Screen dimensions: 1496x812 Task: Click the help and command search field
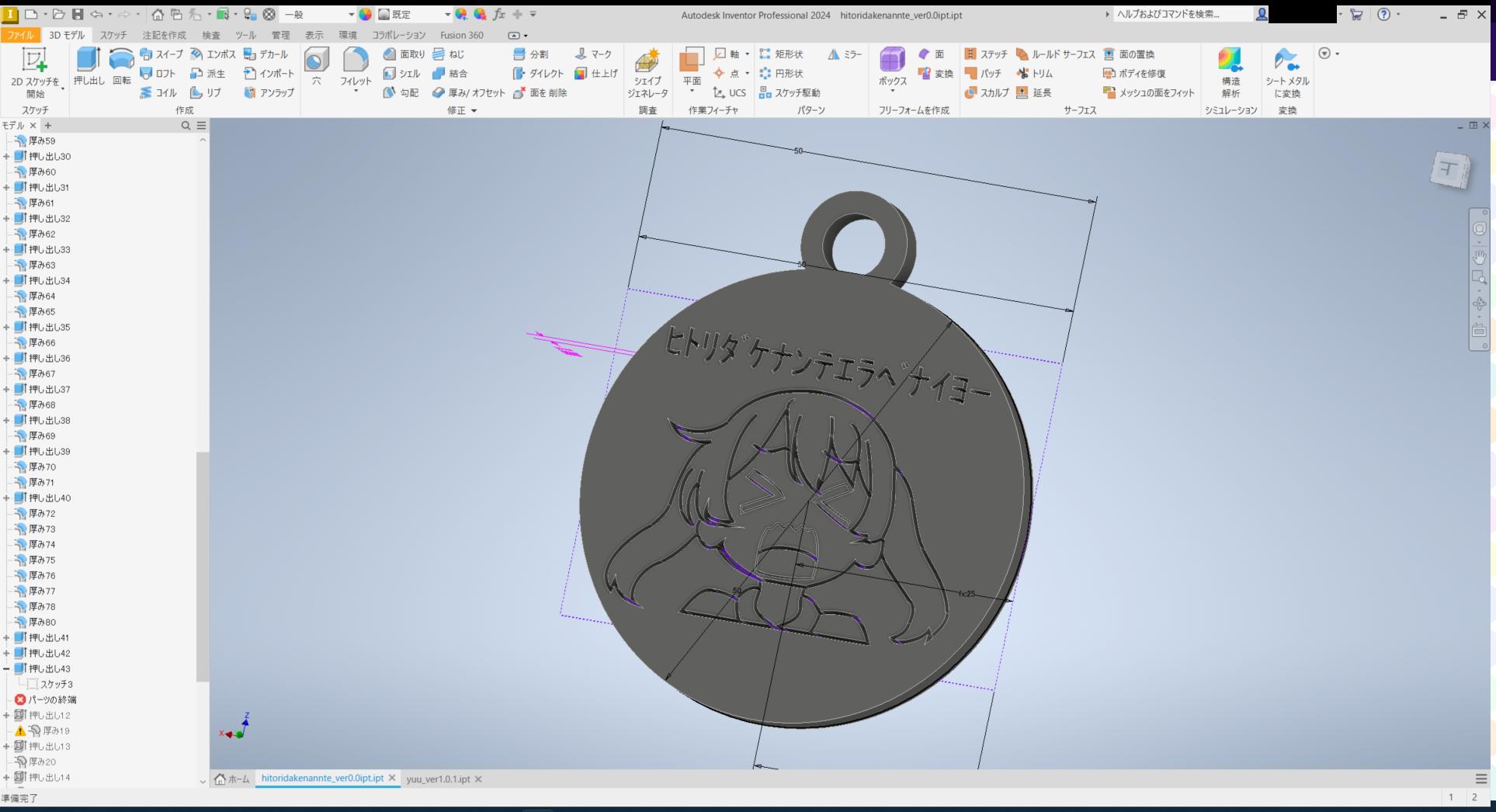click(1182, 14)
